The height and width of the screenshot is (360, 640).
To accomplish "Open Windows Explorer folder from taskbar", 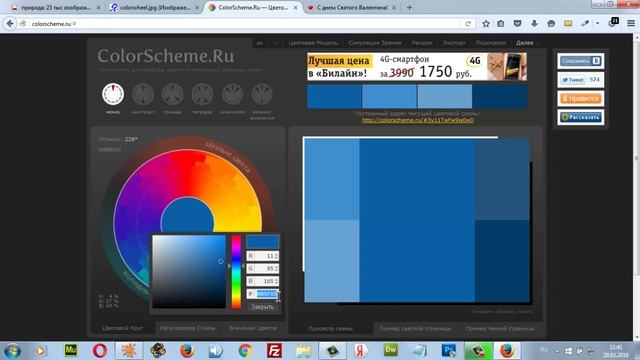I will coord(303,351).
